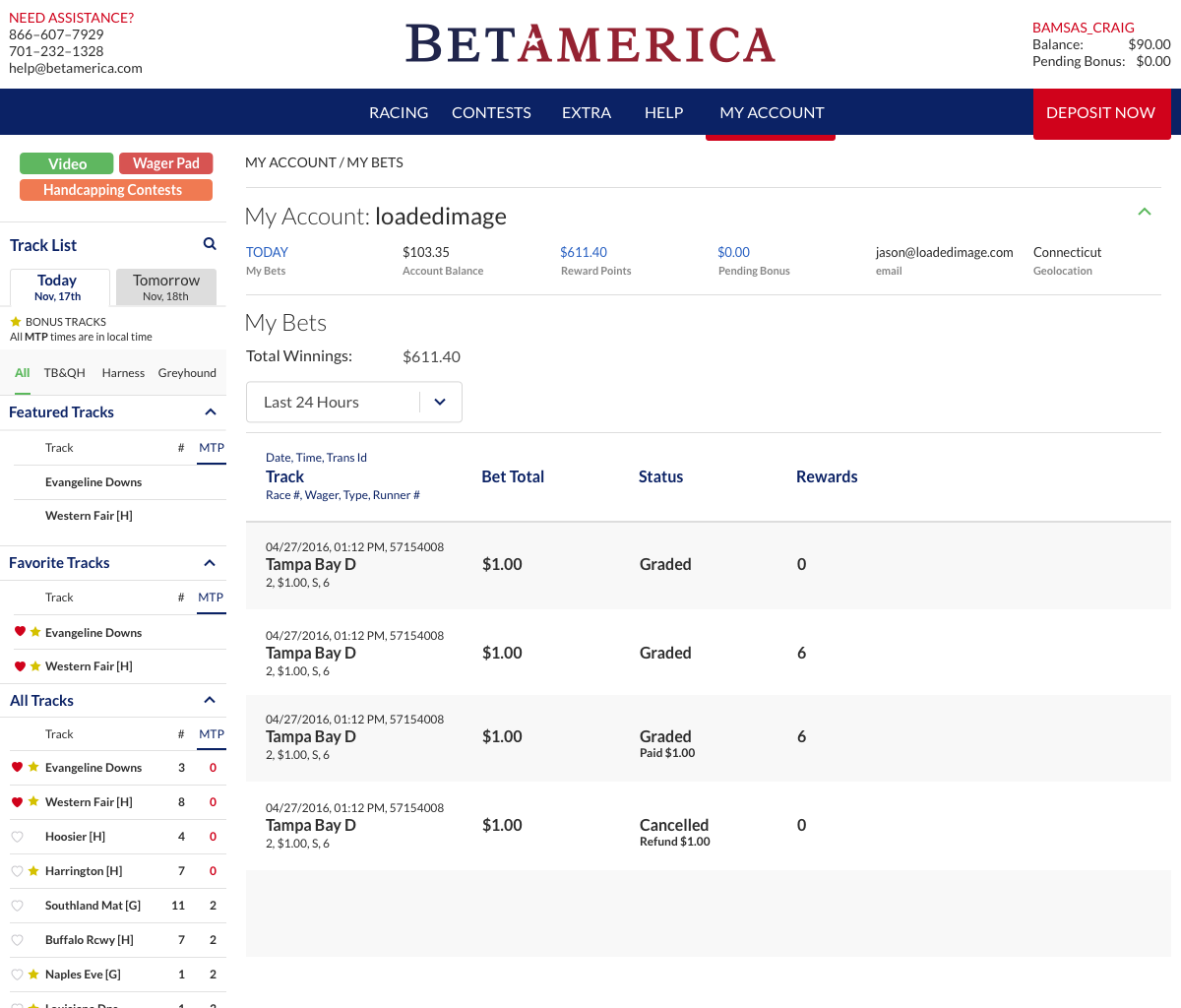Favorite Naples Eve [G] with the heart outline
This screenshot has width=1181, height=1008.
[17, 975]
